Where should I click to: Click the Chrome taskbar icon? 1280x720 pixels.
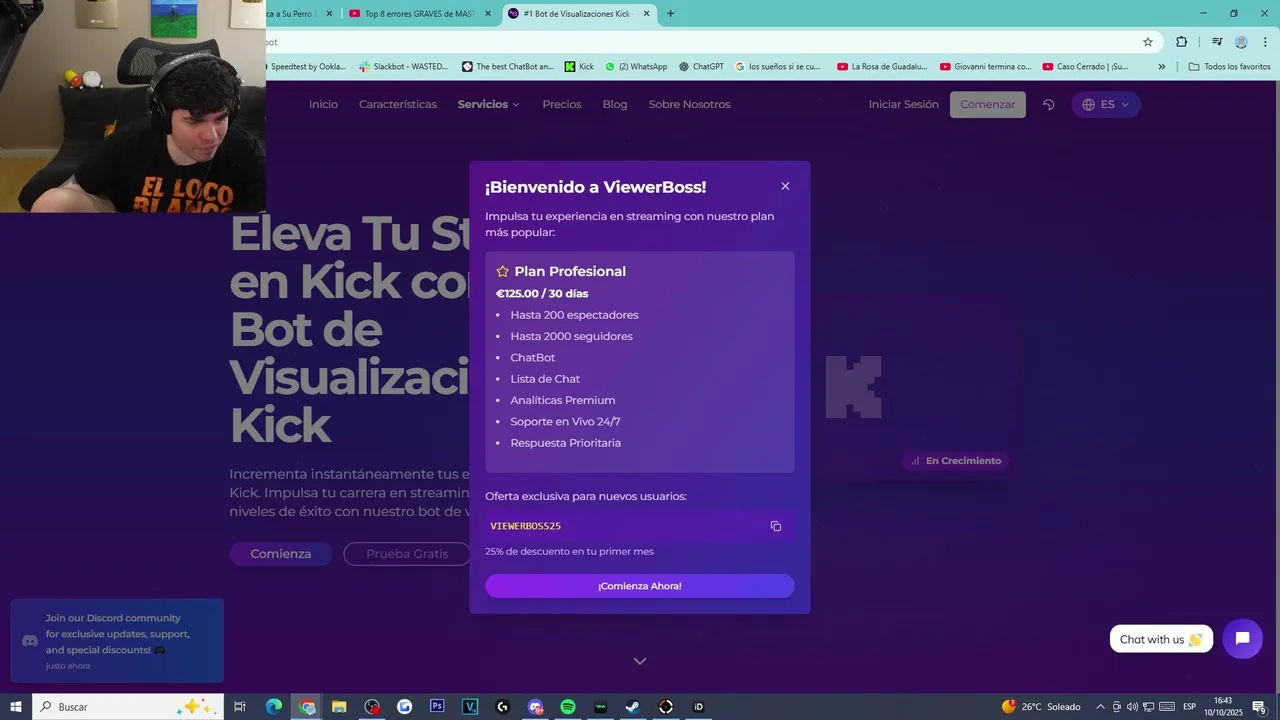307,707
